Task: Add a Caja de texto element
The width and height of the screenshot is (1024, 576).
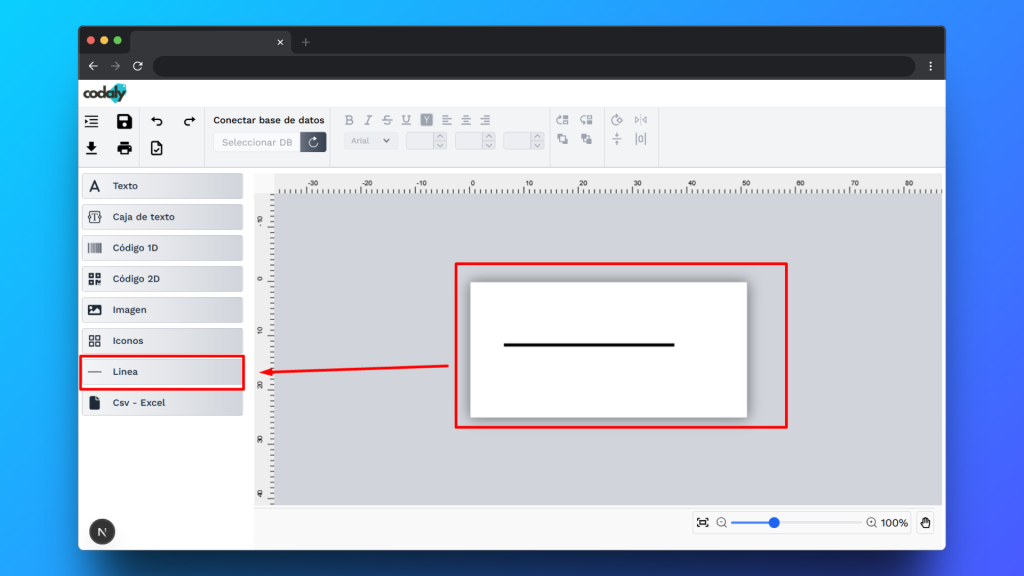Action: point(163,217)
